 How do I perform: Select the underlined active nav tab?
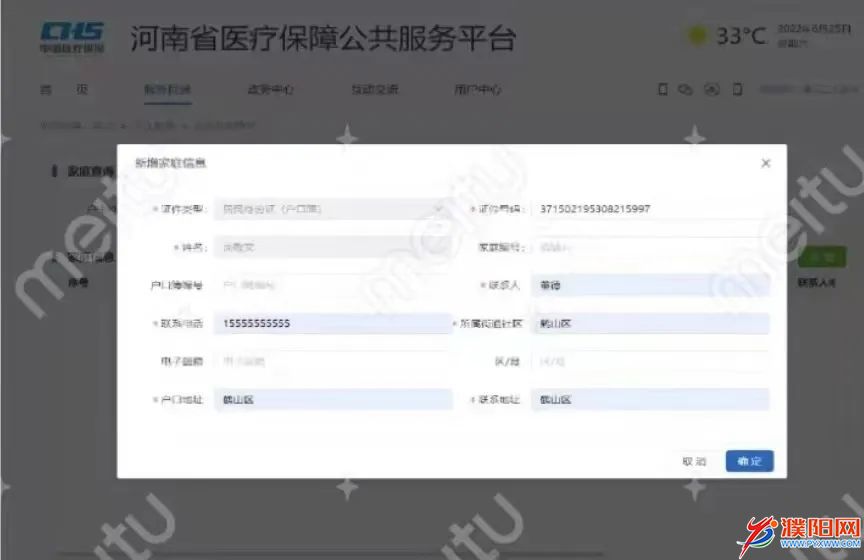coord(168,90)
